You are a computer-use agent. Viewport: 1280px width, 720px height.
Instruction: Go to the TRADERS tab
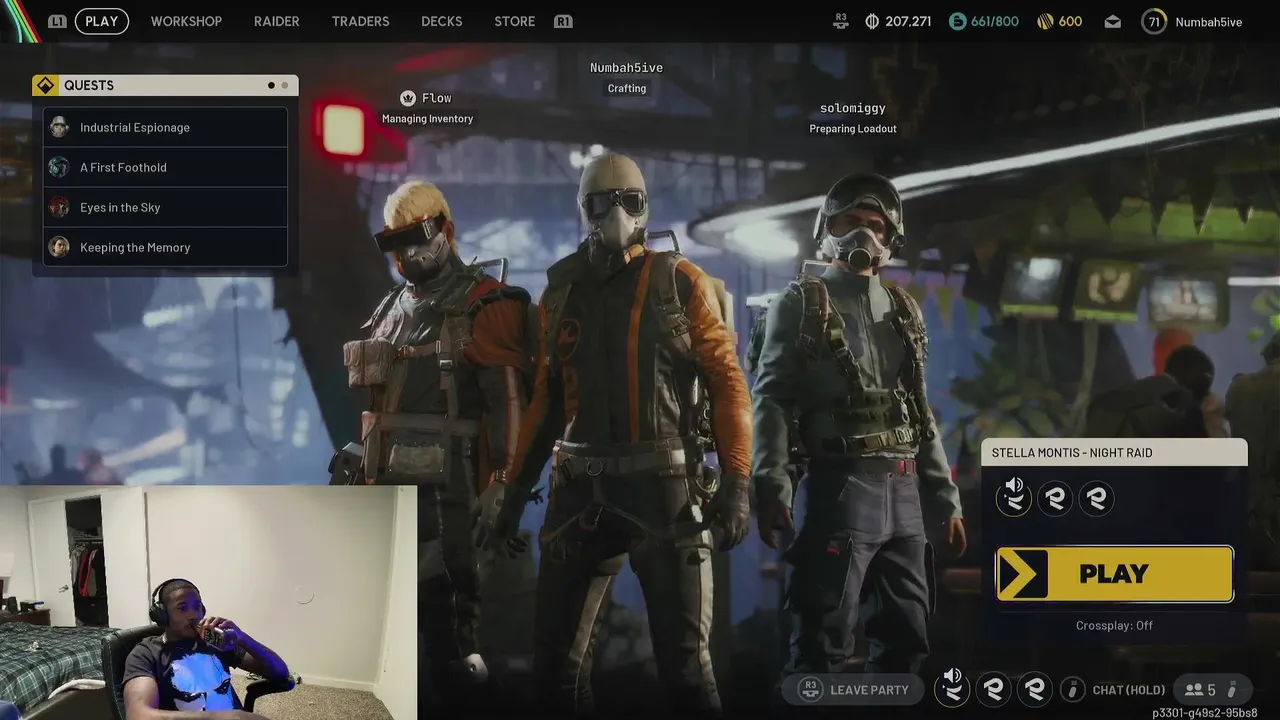pos(361,21)
